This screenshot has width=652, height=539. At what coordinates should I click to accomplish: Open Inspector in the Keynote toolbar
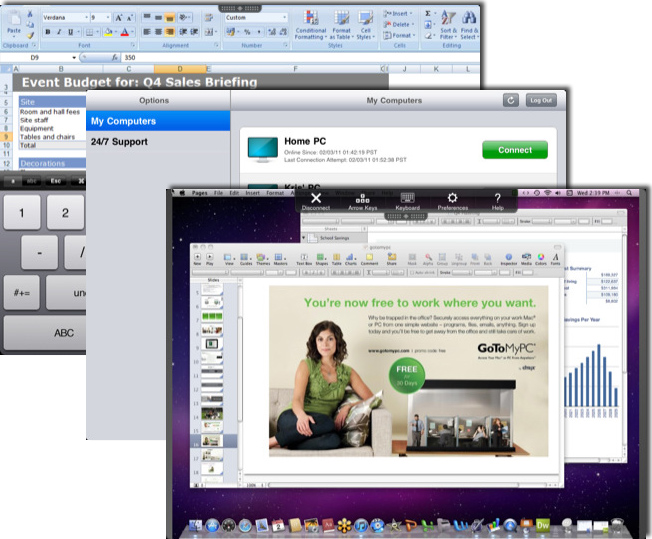click(x=509, y=259)
